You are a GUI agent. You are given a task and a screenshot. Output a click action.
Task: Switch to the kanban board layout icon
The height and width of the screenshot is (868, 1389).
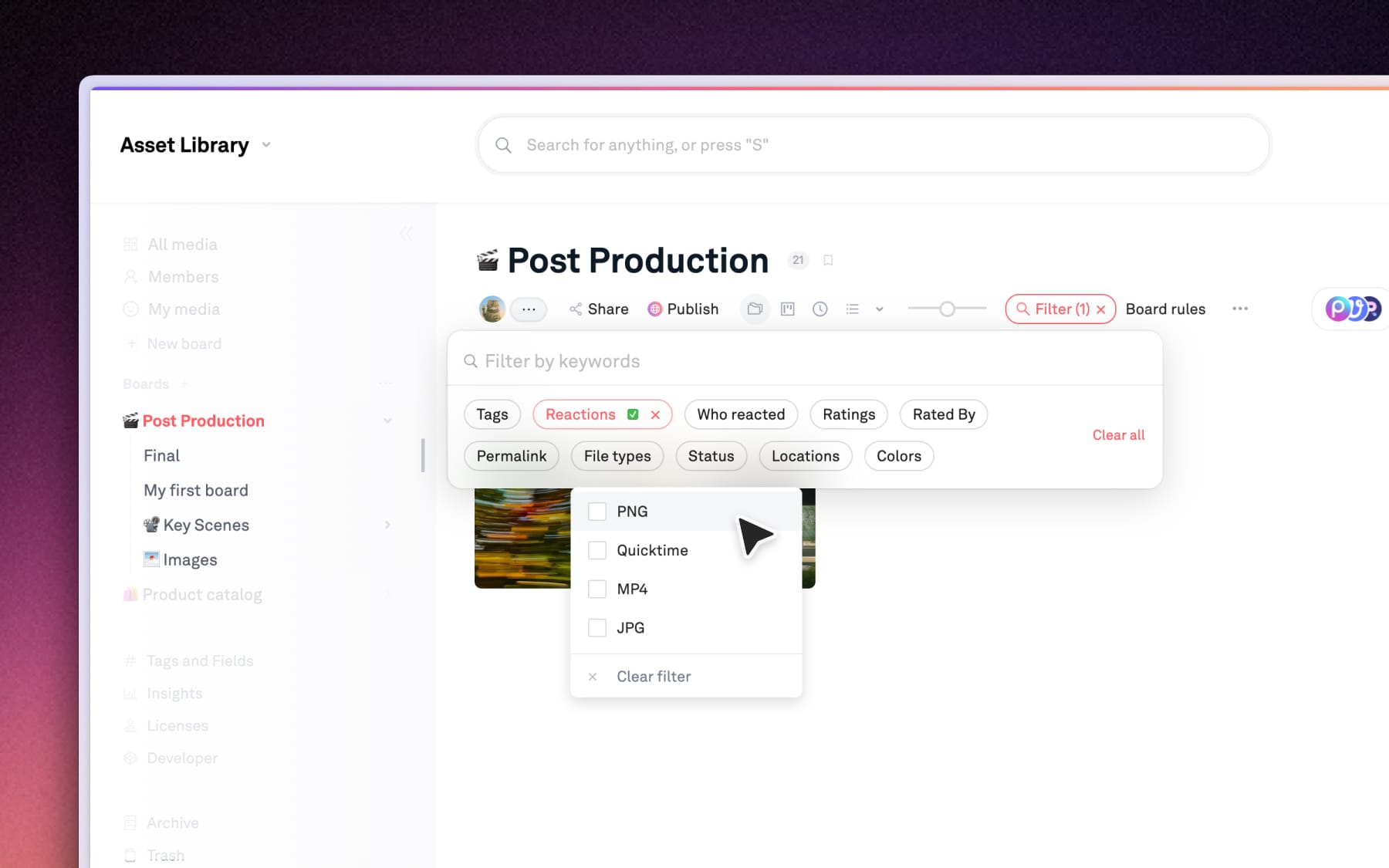pyautogui.click(x=787, y=309)
